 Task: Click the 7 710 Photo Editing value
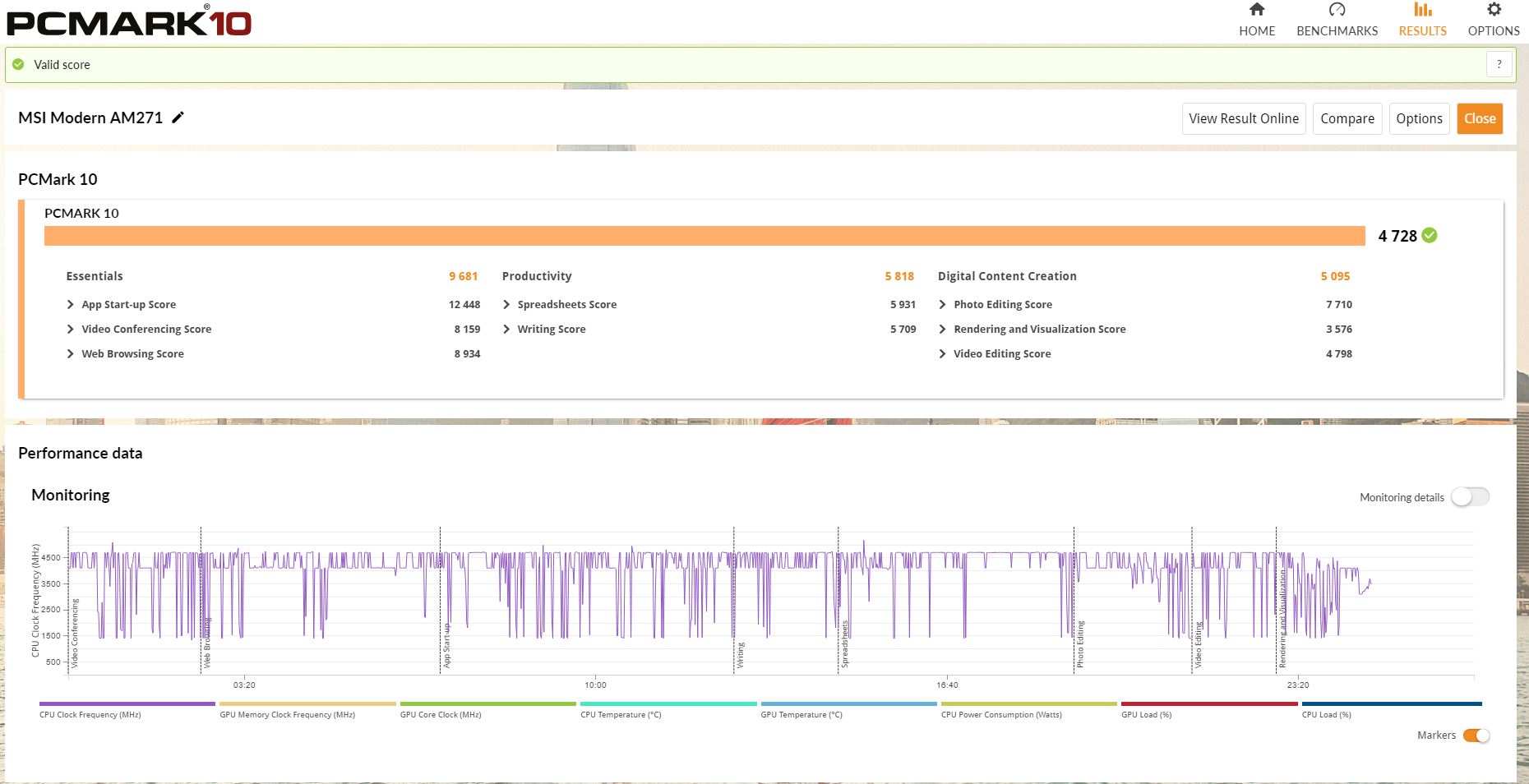pyautogui.click(x=1339, y=304)
